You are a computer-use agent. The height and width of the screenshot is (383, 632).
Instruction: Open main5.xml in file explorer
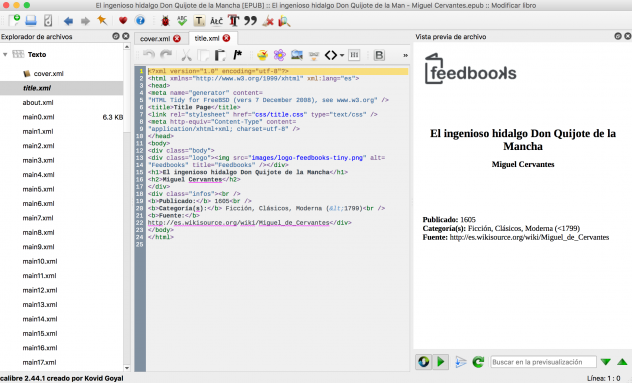point(38,189)
